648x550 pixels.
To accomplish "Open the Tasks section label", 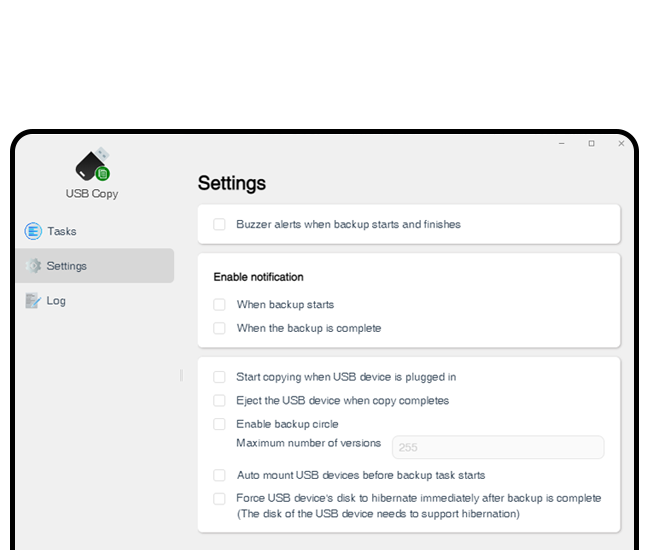I will tap(61, 231).
